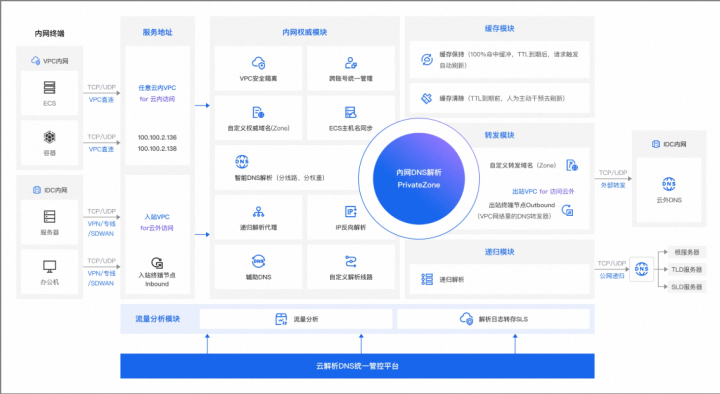
Task: Select the IP address 100.100.2.138
Action: point(157,148)
